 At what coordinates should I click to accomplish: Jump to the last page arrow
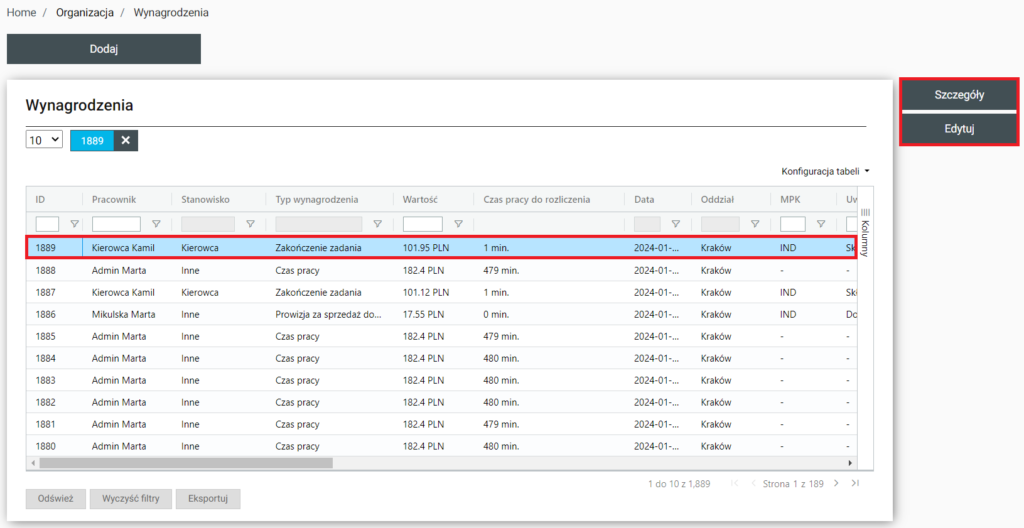(x=855, y=484)
